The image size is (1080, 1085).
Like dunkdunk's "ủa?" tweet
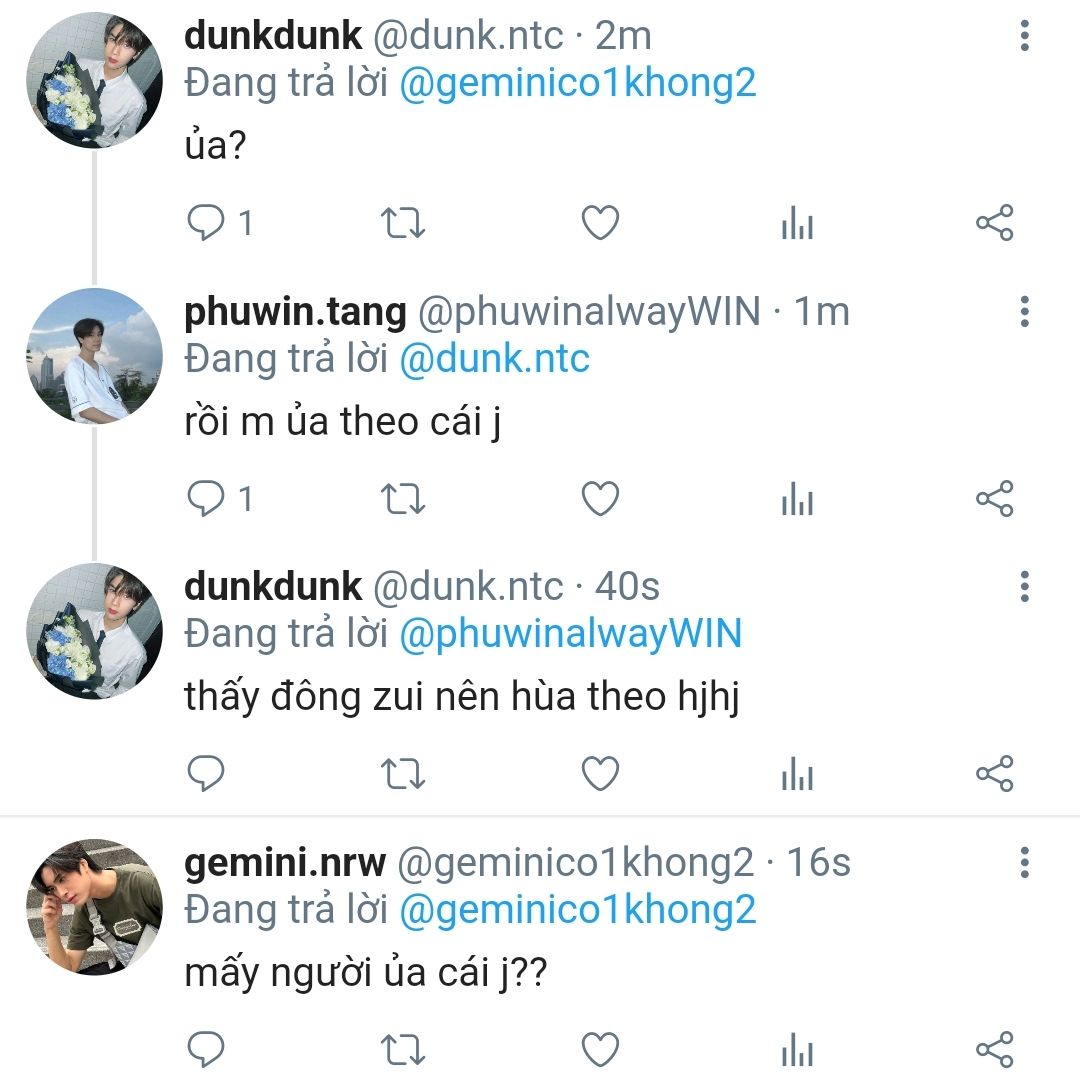[600, 223]
